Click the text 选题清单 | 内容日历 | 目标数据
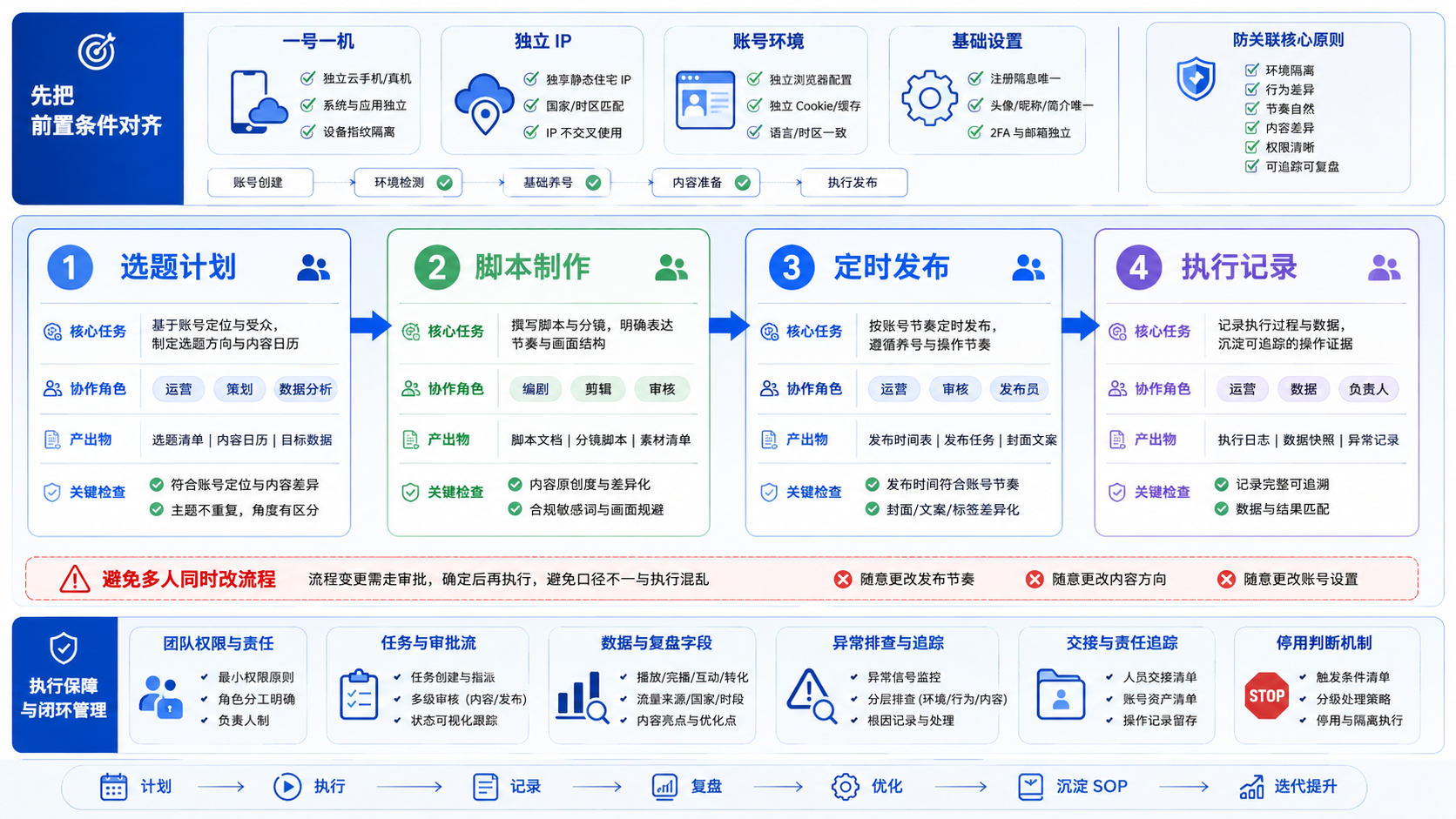1456x819 pixels. 242,440
